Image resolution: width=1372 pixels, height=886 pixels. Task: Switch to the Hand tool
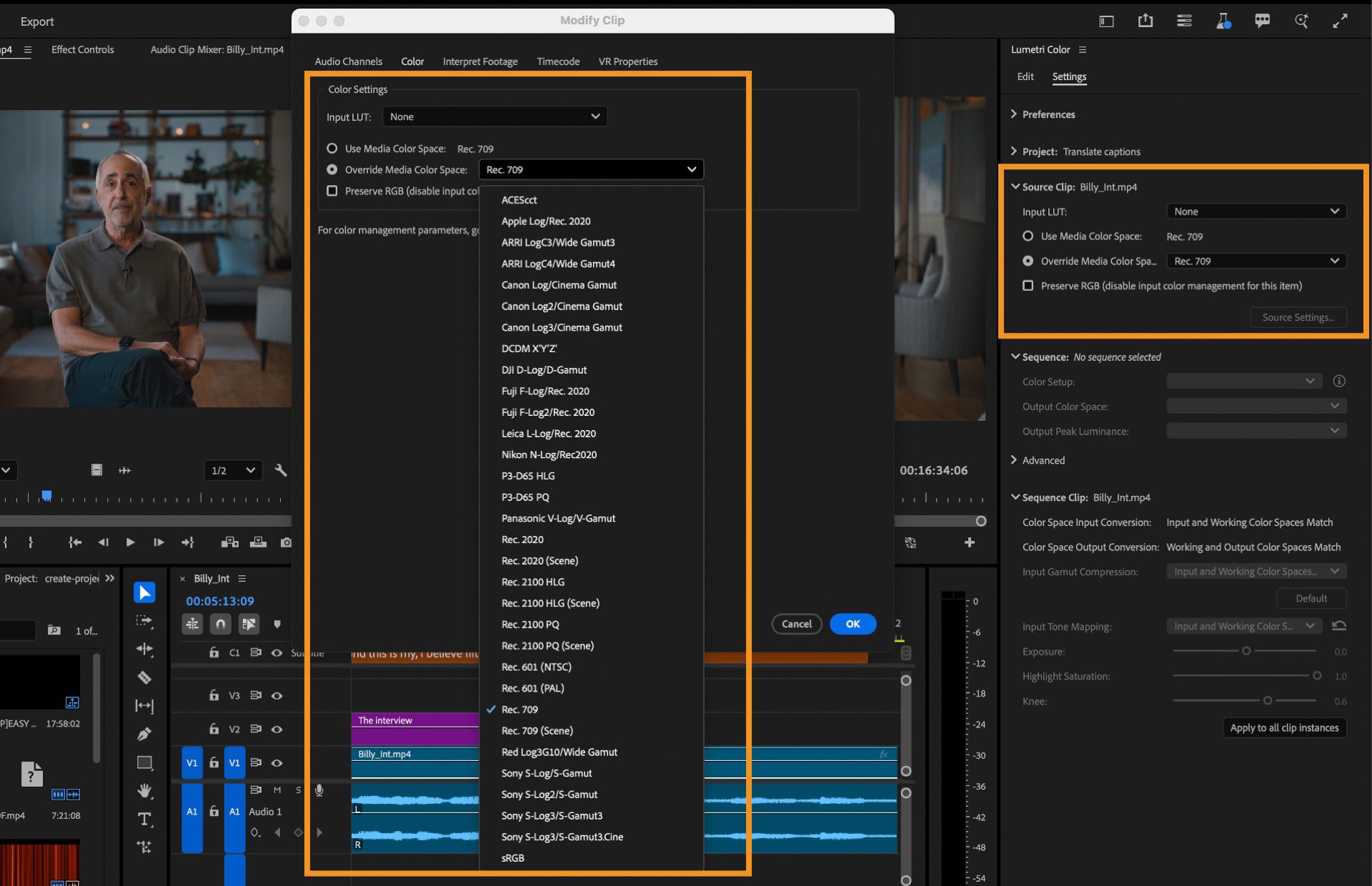point(144,791)
